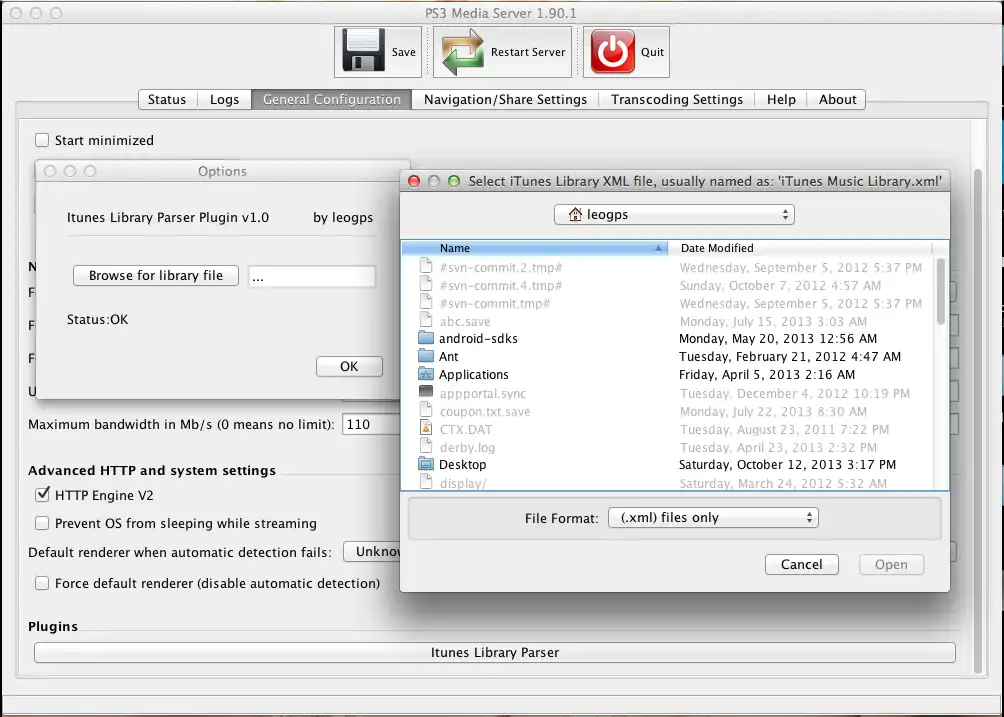1004x717 pixels.
Task: Click OK in the Options dialog
Action: (x=349, y=366)
